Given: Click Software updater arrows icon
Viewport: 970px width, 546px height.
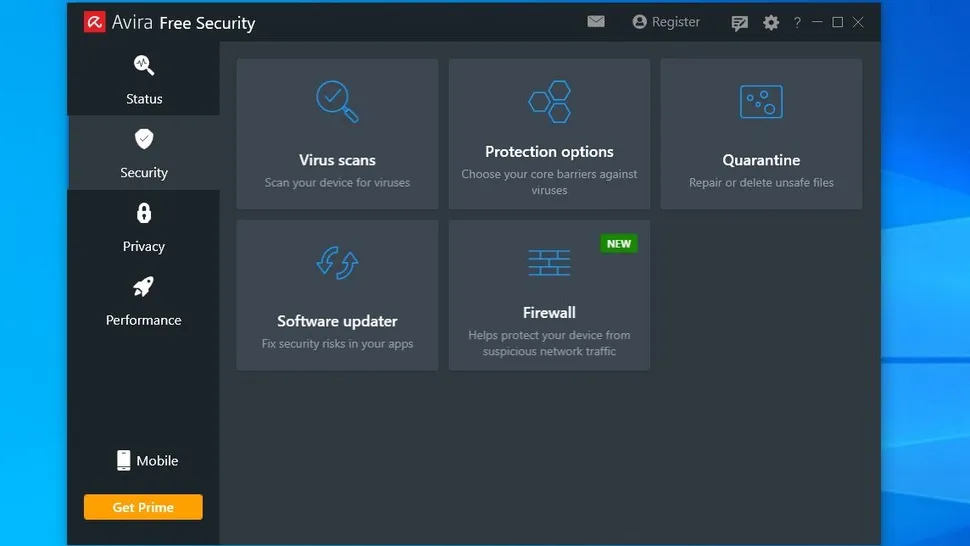Looking at the screenshot, I should click(x=337, y=263).
